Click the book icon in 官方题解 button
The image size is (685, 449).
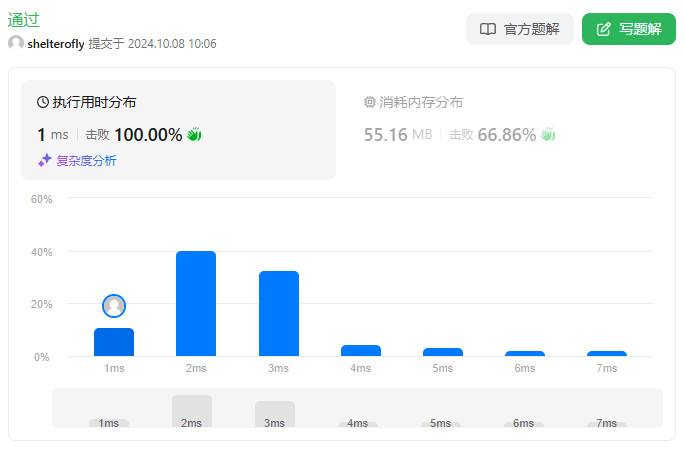[x=488, y=29]
